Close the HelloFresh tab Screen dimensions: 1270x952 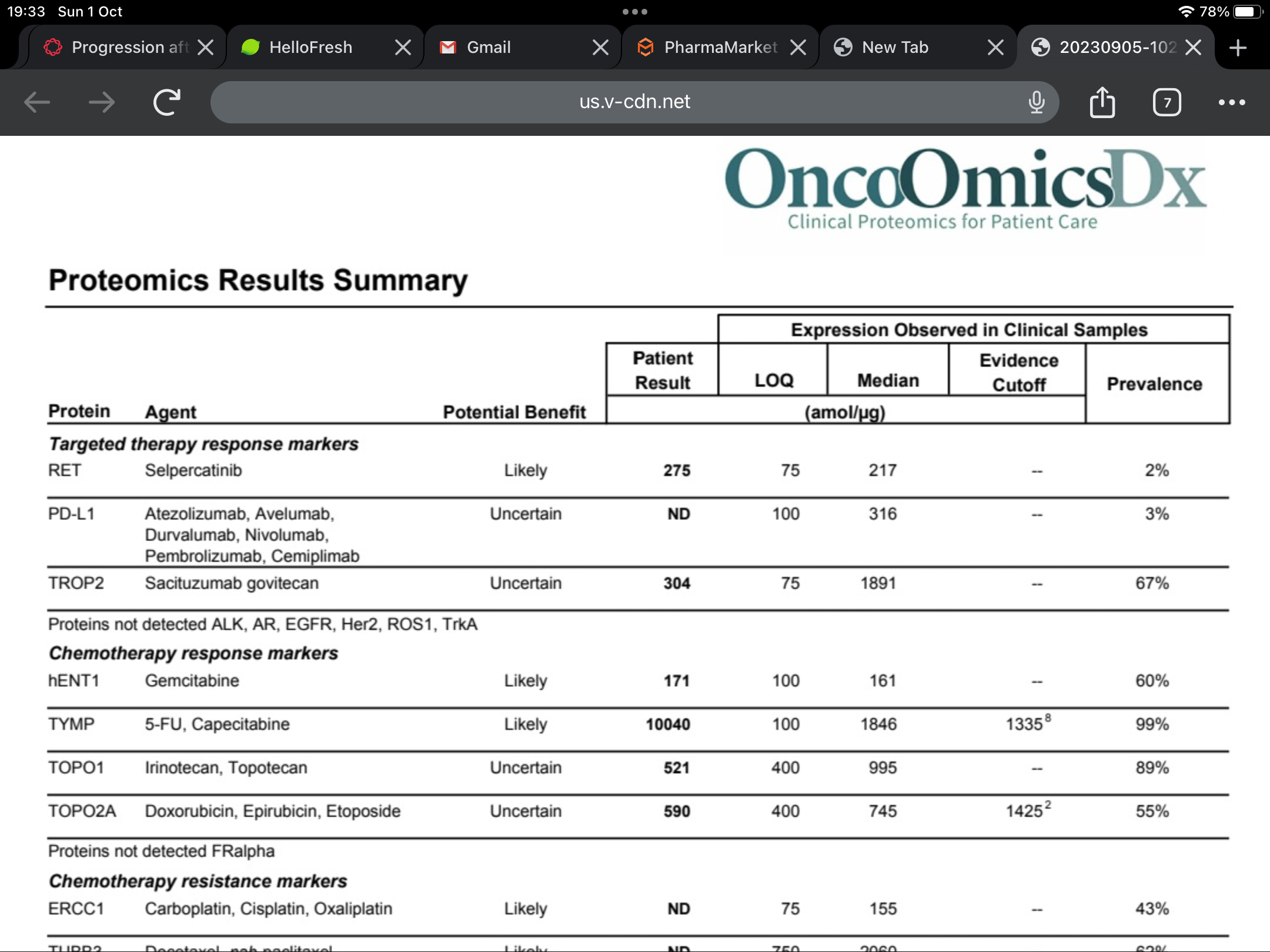click(403, 47)
